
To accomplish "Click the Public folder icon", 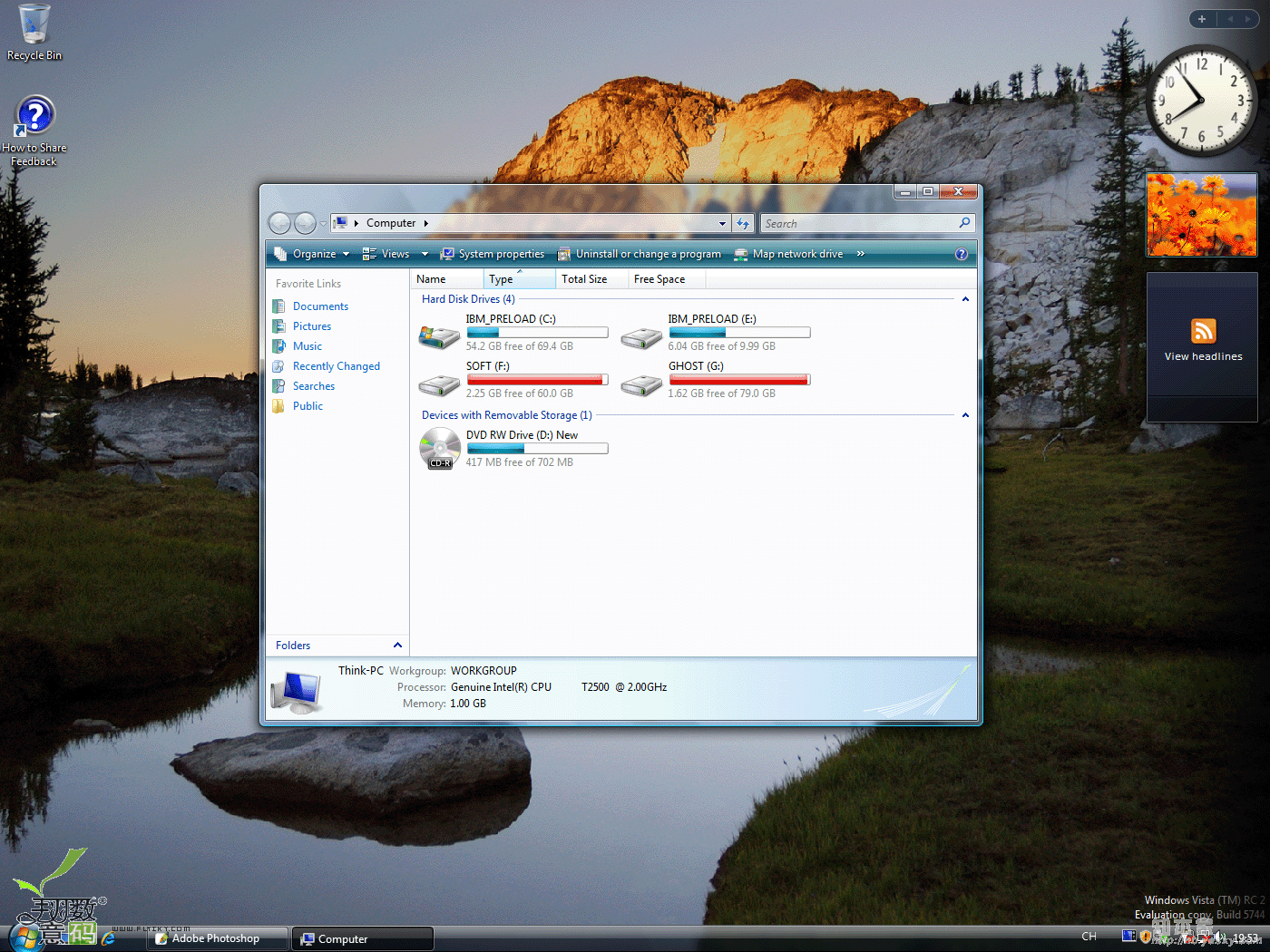I will click(x=278, y=406).
